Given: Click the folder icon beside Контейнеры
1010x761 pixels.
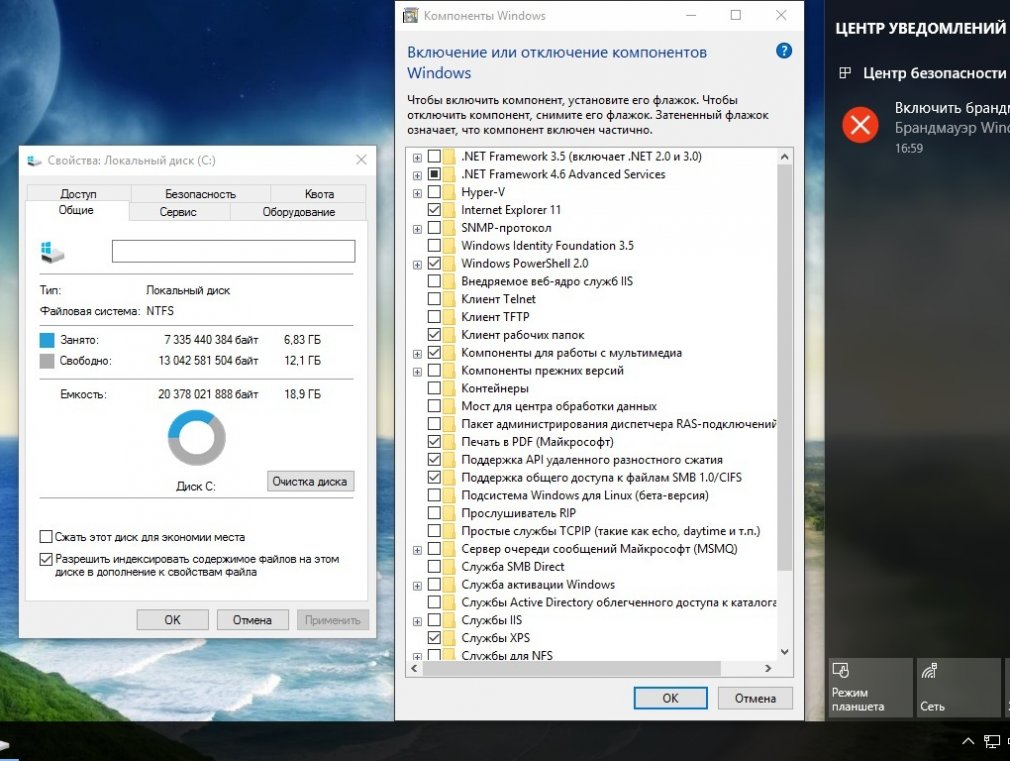Looking at the screenshot, I should click(449, 389).
